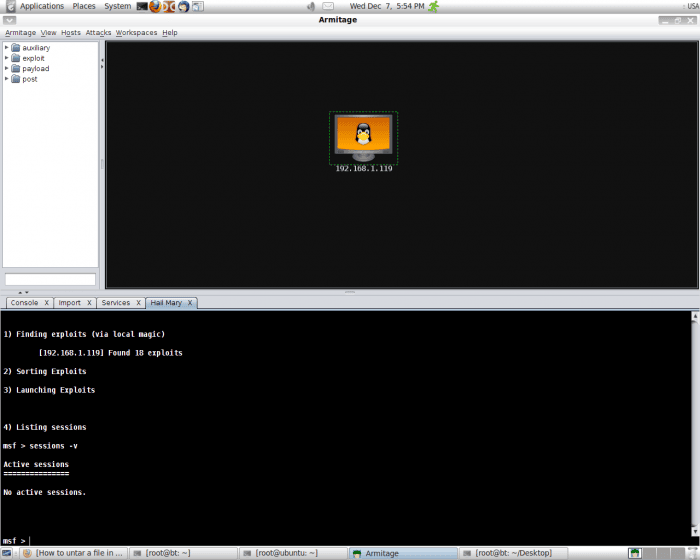Click the exploit folder icon
The image size is (700, 560).
tap(16, 58)
